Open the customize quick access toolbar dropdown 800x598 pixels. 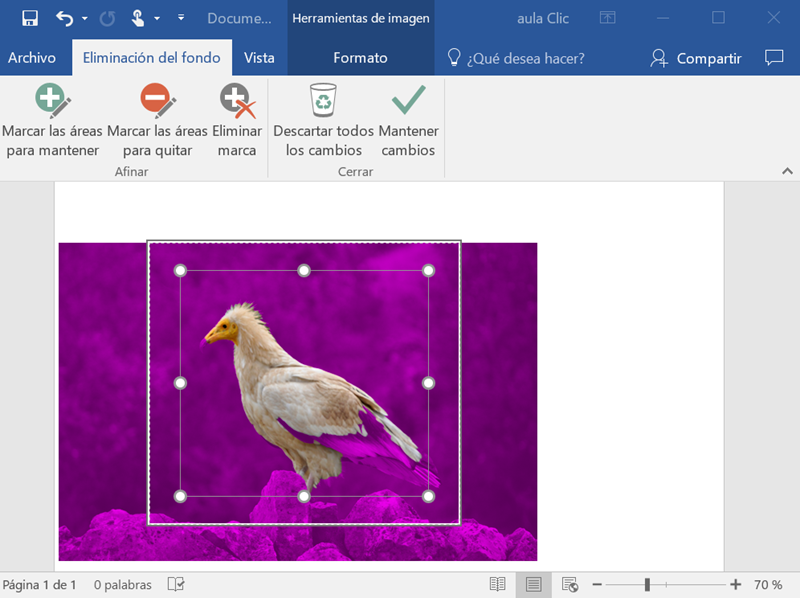pos(181,17)
